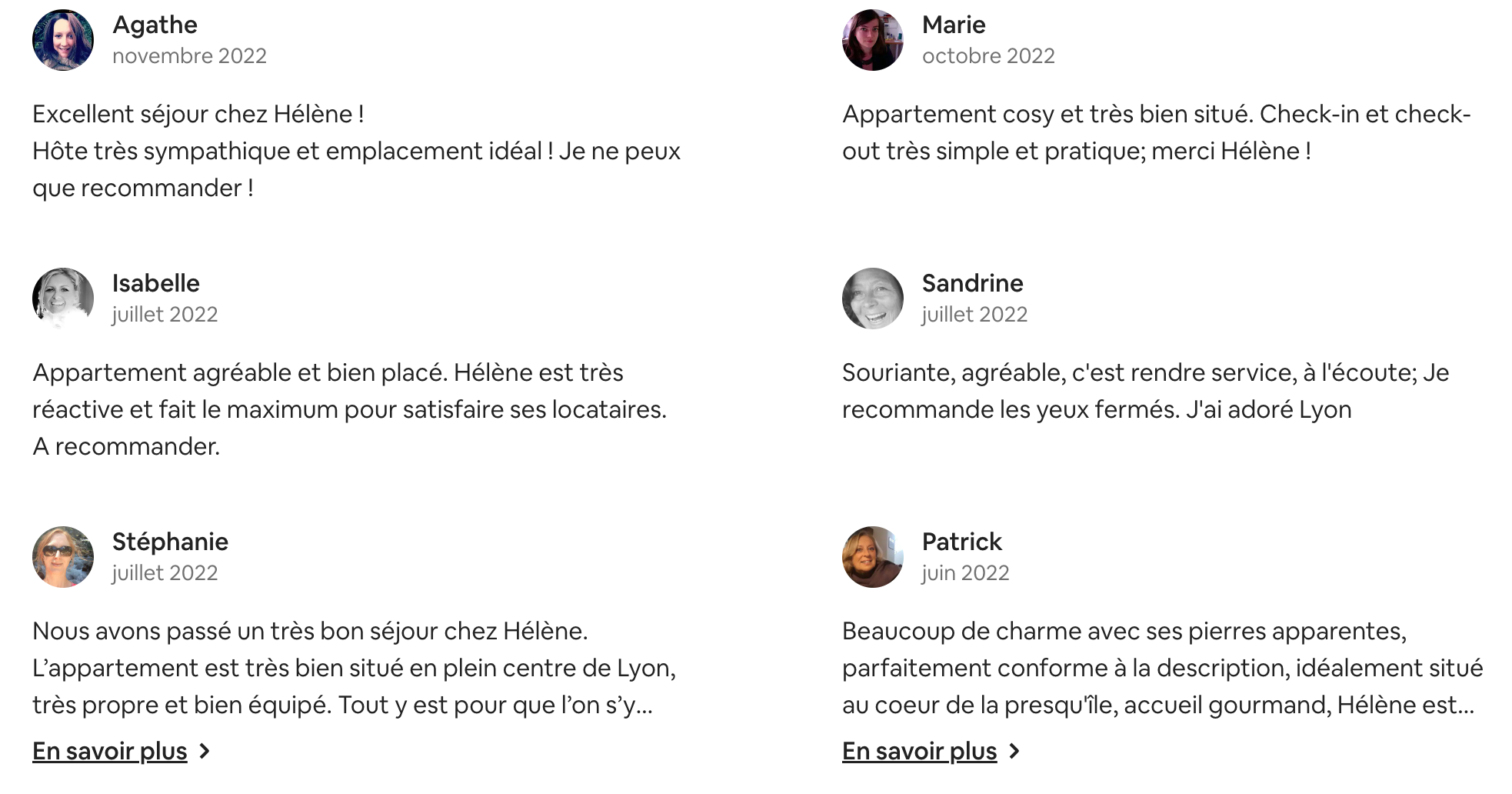Open Agathe's profile picture
Screen dimensions: 1512x794
tap(63, 40)
